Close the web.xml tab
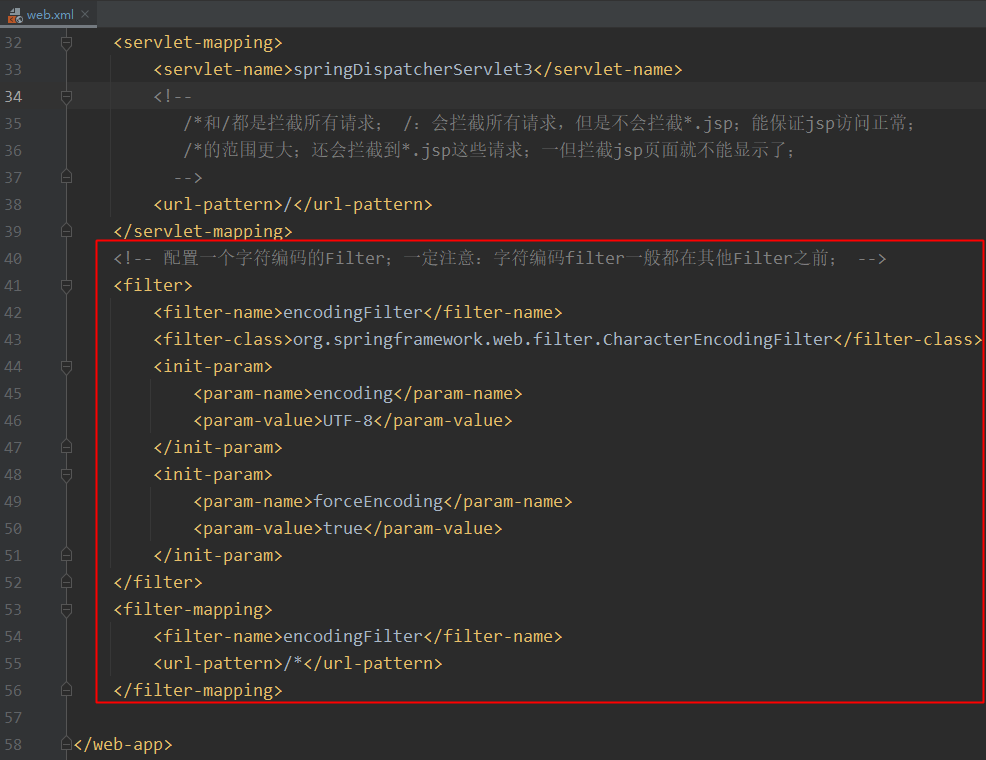 85,14
